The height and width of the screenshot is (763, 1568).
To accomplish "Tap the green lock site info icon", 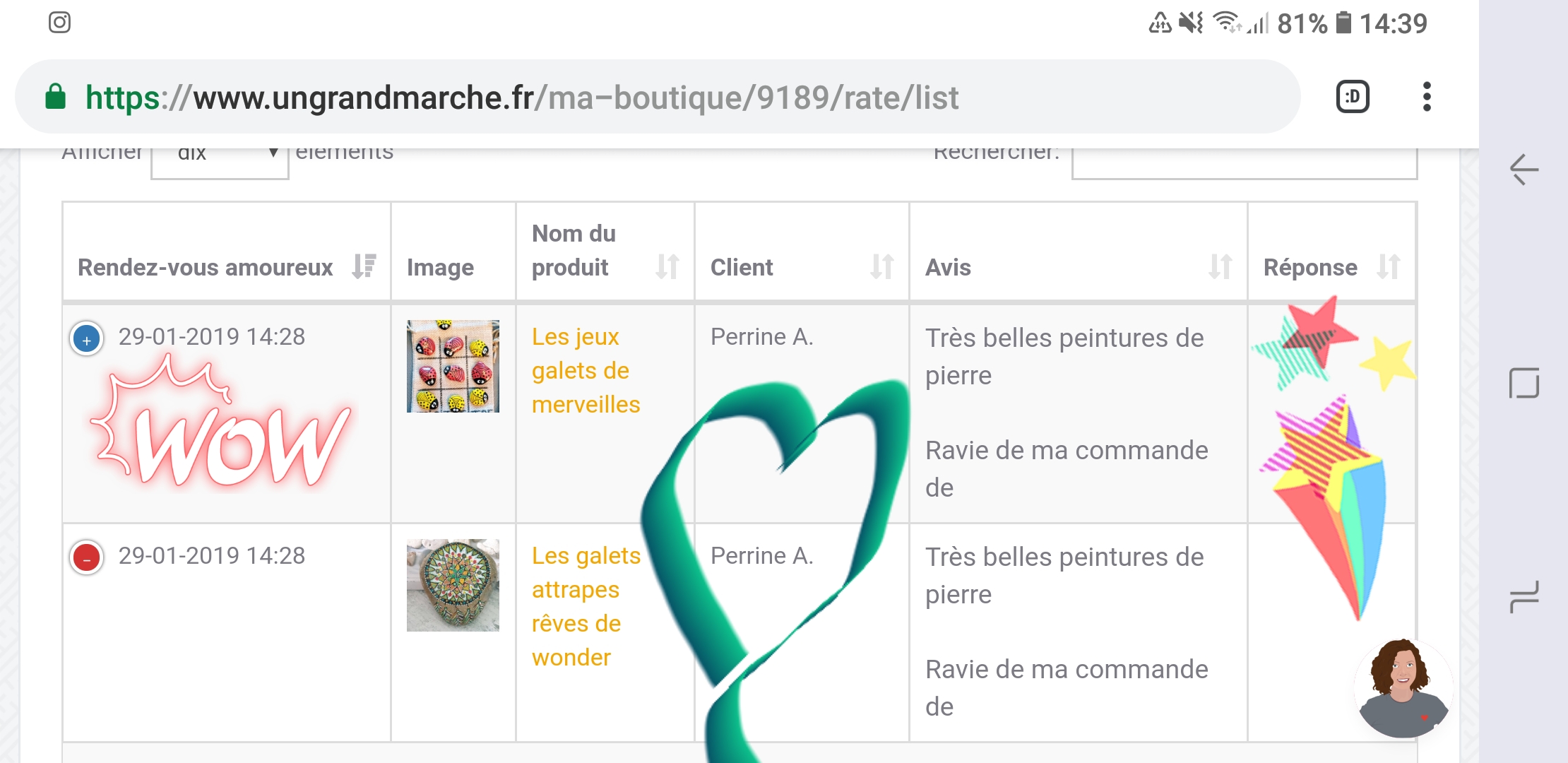I will (x=55, y=97).
